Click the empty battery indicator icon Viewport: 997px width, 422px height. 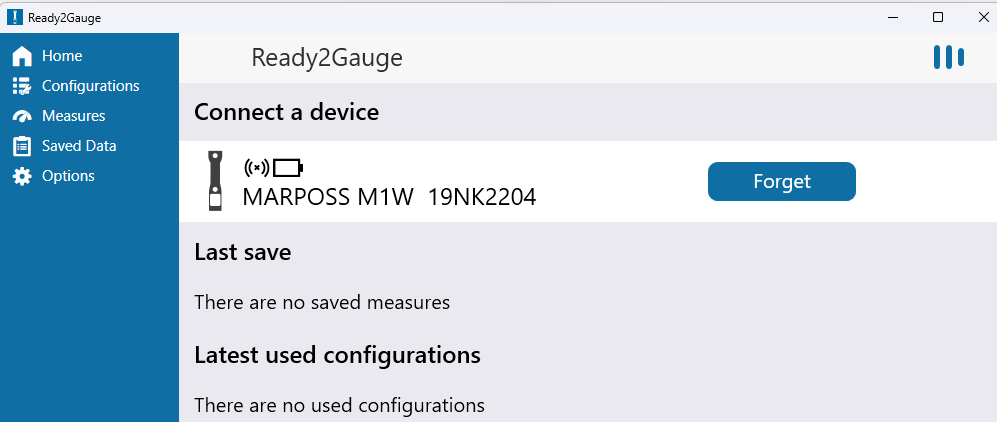pyautogui.click(x=288, y=168)
